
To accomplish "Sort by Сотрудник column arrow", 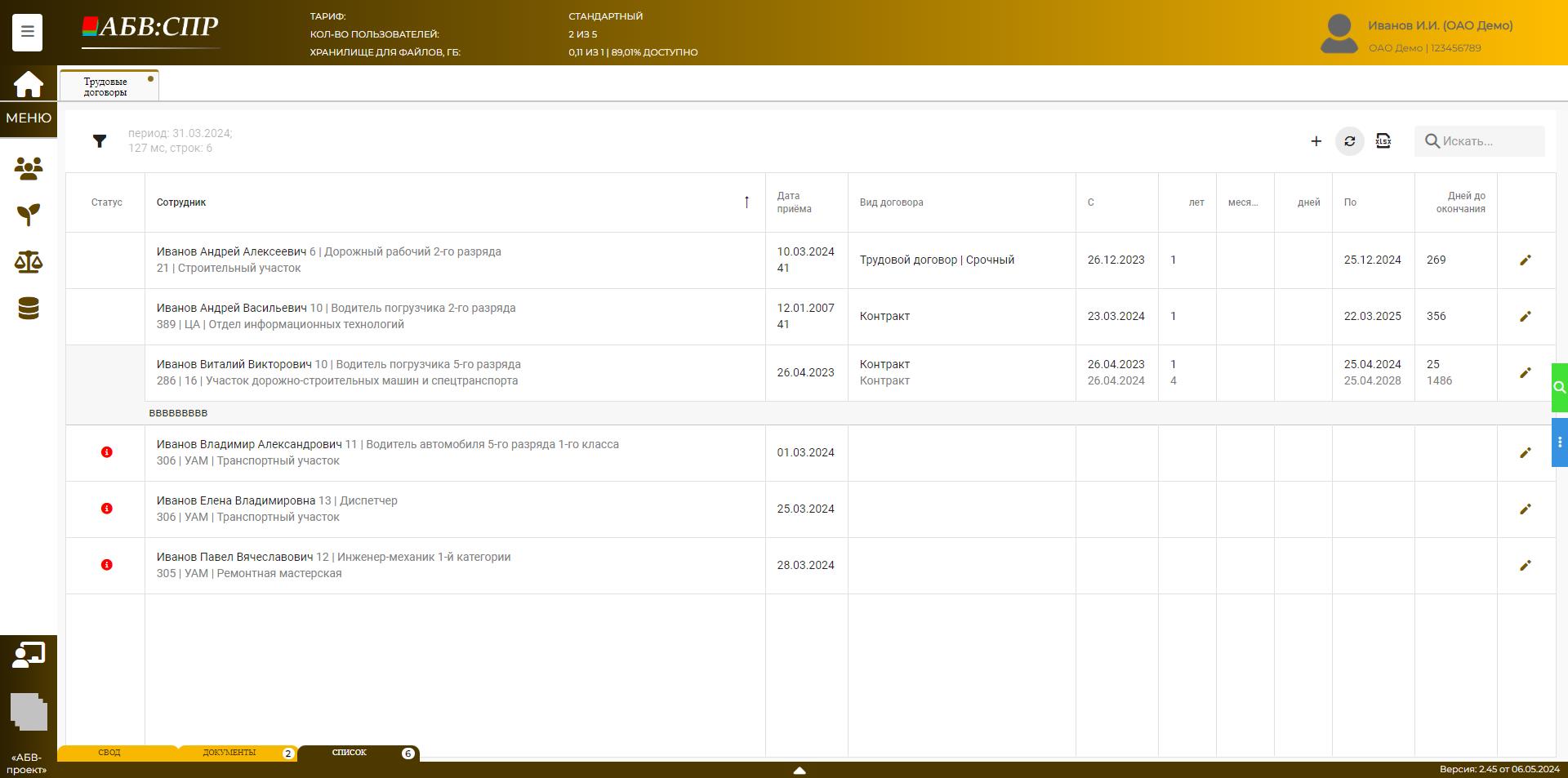I will pos(746,202).
